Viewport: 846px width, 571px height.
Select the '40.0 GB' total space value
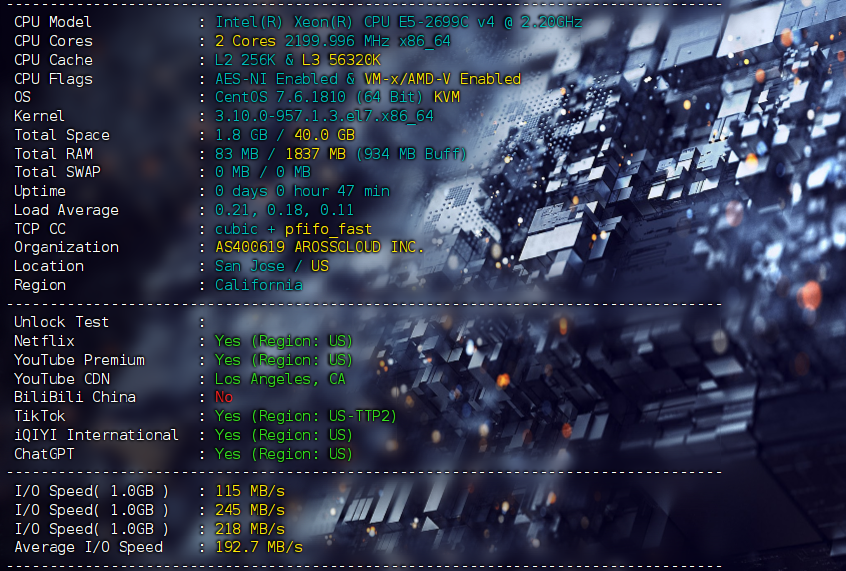pyautogui.click(x=324, y=135)
